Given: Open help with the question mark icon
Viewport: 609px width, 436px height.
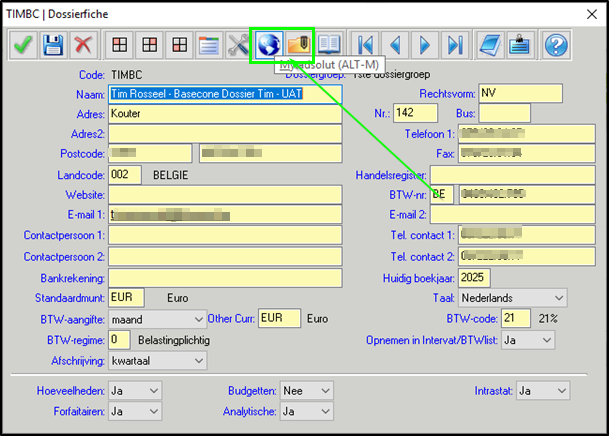Looking at the screenshot, I should pyautogui.click(x=556, y=45).
